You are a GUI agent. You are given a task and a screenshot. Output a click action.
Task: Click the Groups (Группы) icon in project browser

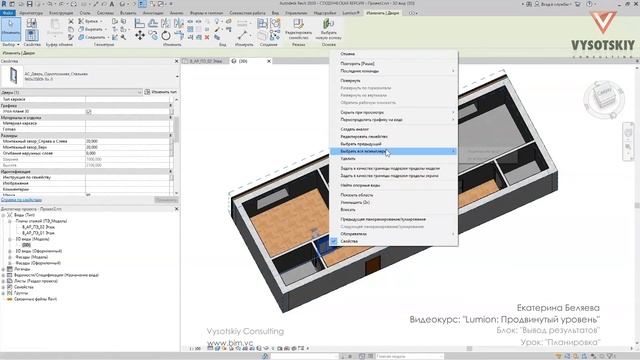(x=10, y=293)
